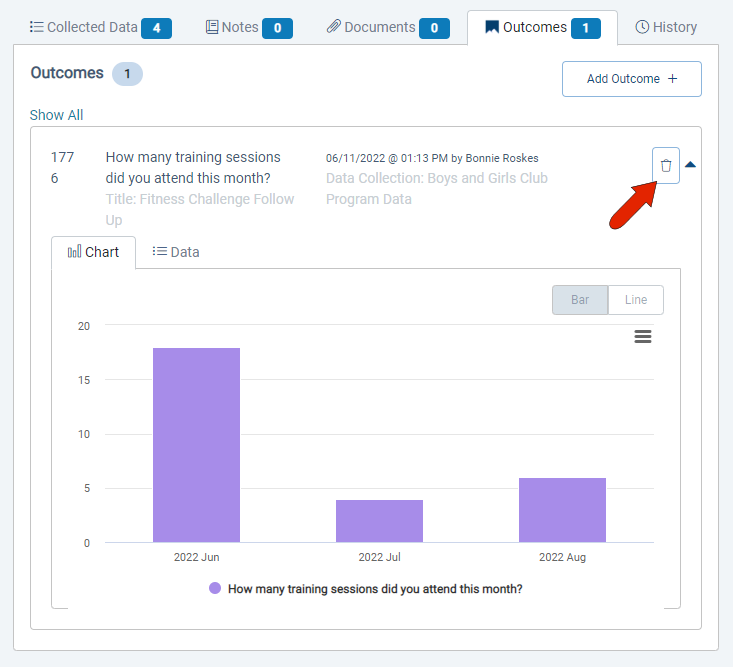Click the Outcomes bookmark icon

coord(492,27)
